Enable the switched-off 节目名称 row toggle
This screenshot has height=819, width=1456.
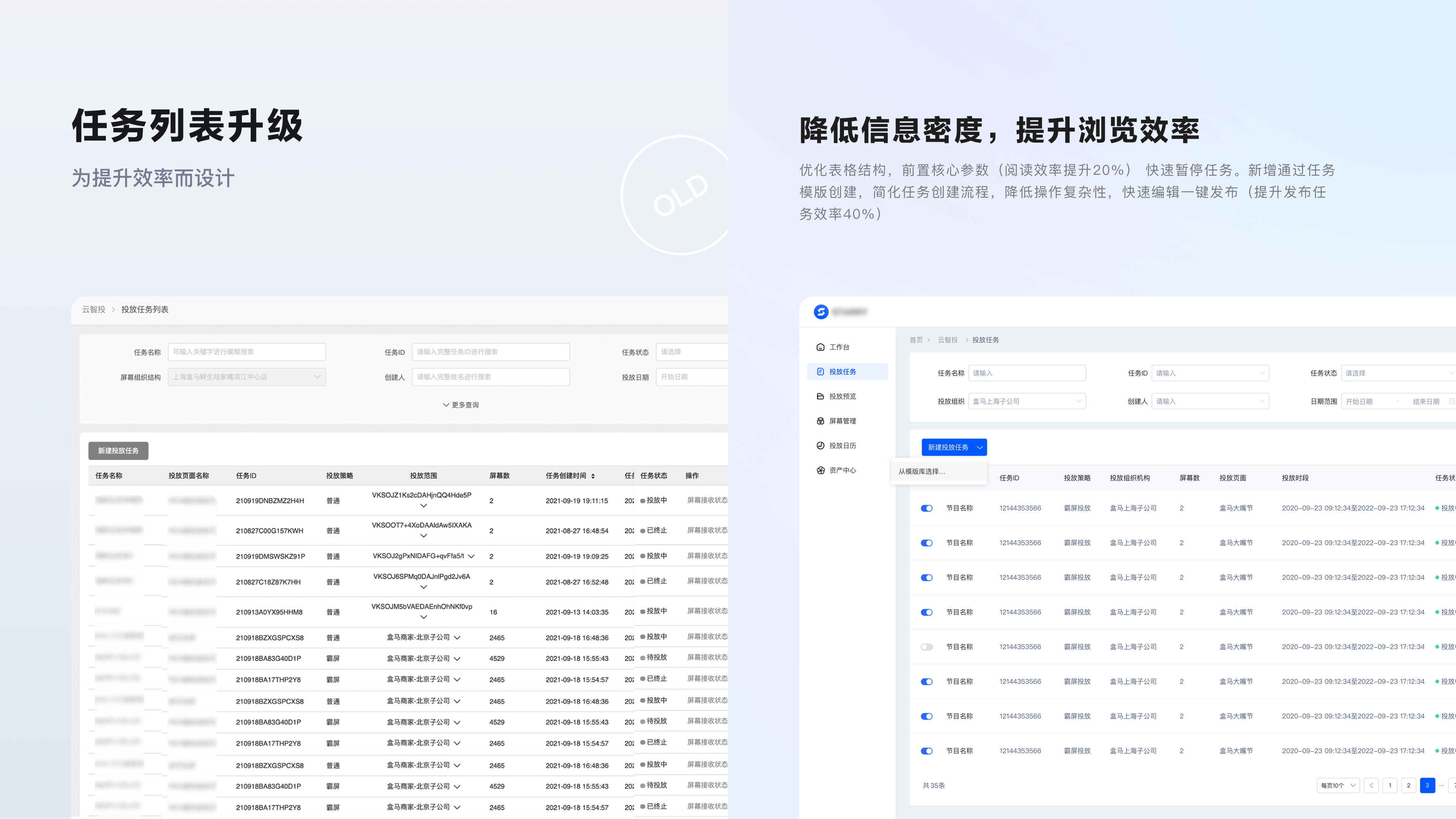click(x=926, y=646)
